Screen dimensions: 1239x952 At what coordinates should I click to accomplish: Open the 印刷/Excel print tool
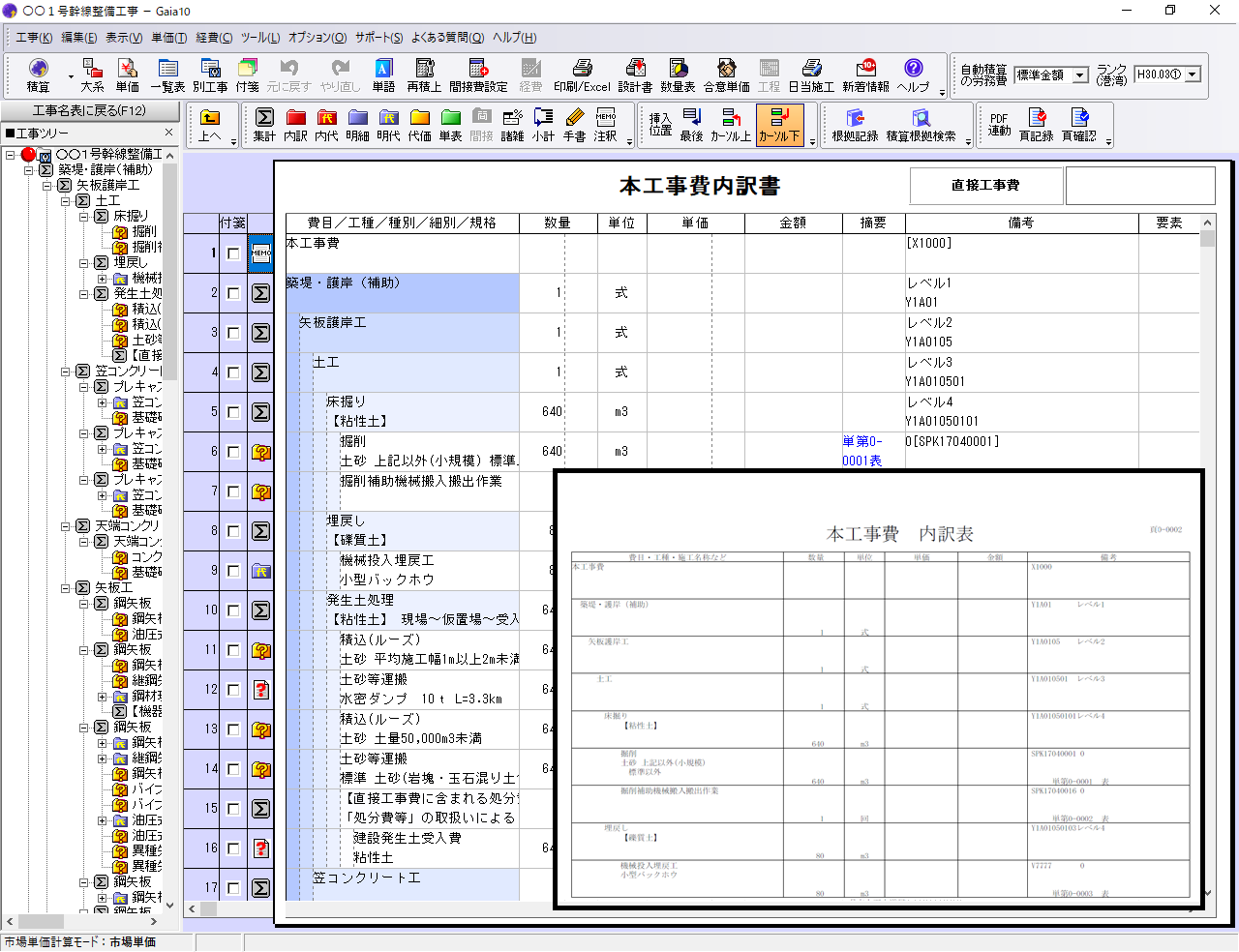click(582, 74)
